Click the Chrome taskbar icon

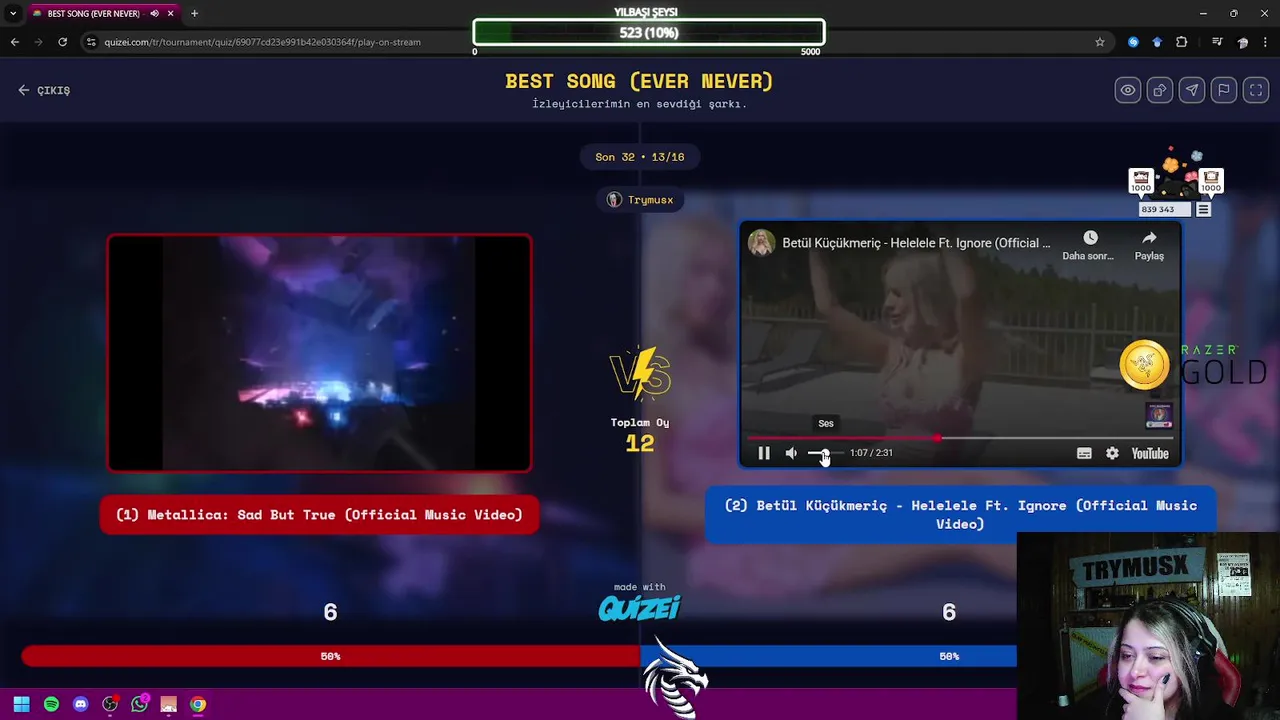(198, 704)
